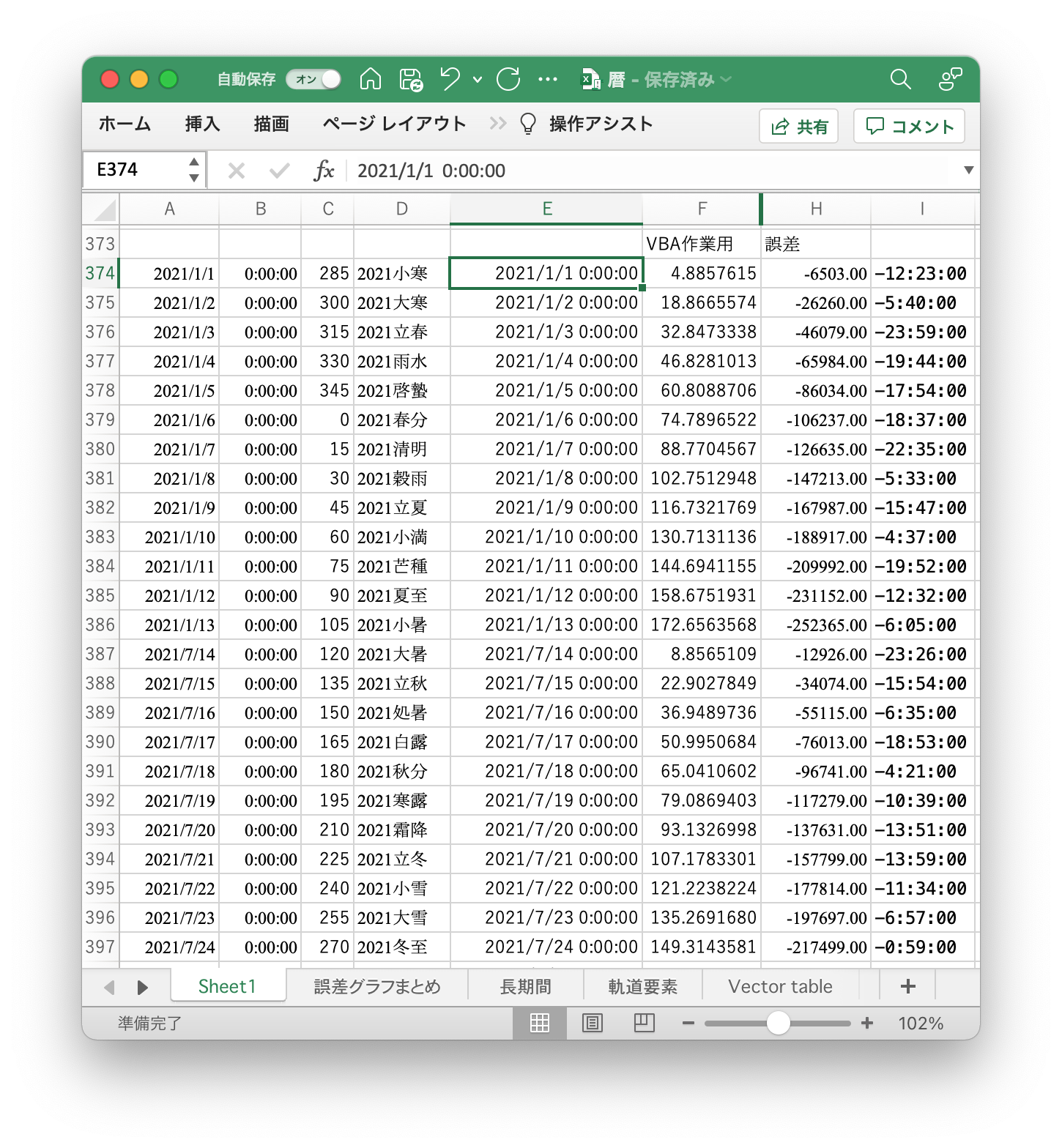Click the Name Box stepper arrows

pos(193,170)
